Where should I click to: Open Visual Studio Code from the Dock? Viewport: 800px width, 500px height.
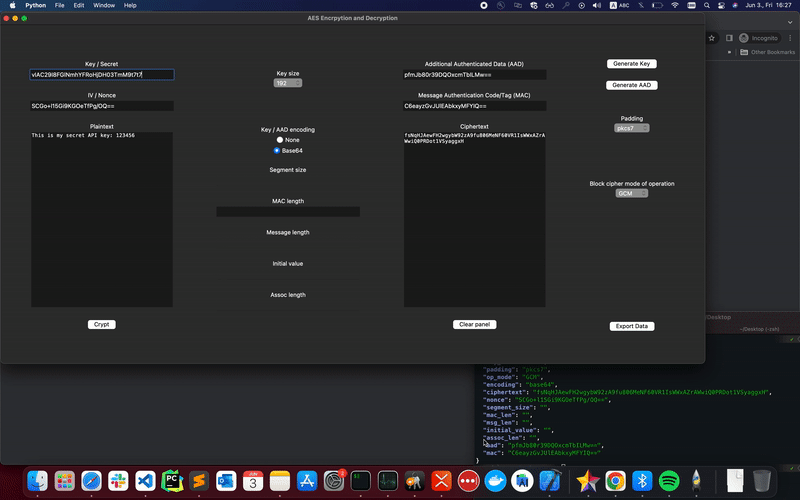pos(145,481)
